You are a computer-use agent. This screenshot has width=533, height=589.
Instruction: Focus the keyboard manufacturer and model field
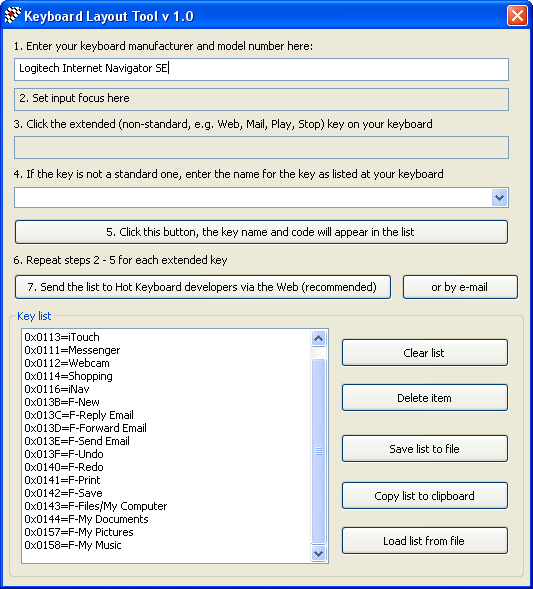coord(261,69)
